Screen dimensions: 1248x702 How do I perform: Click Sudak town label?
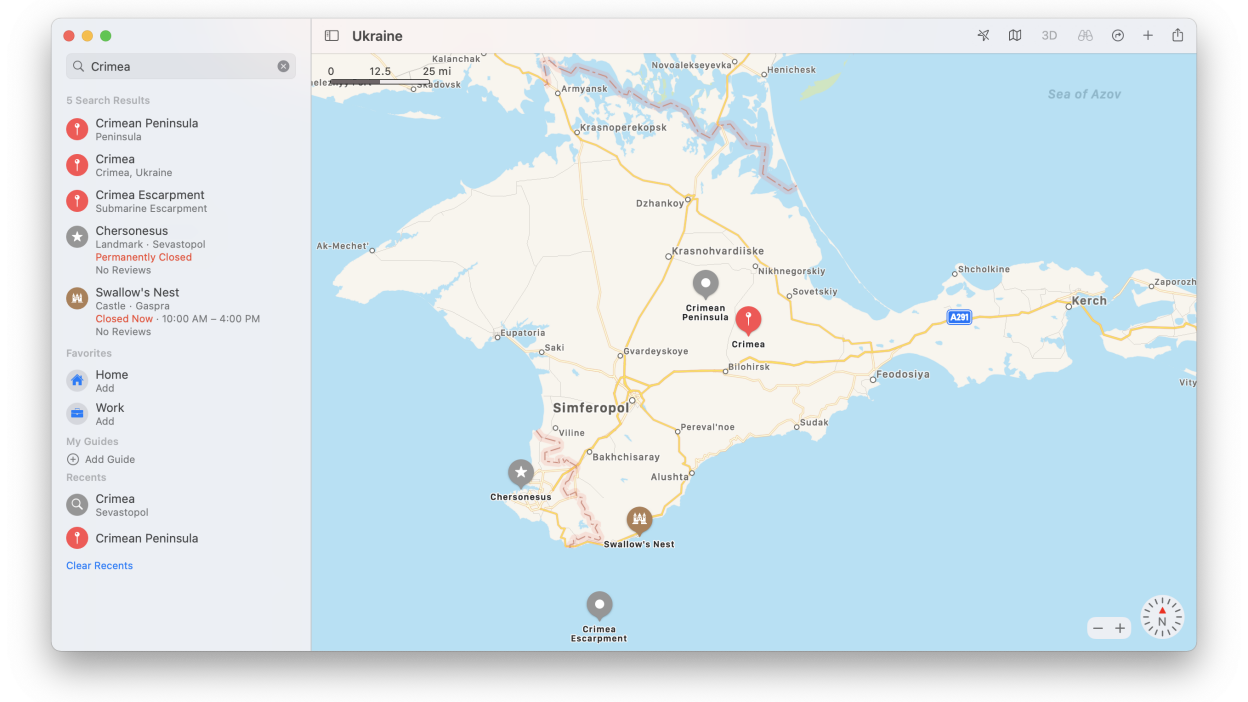click(x=814, y=422)
